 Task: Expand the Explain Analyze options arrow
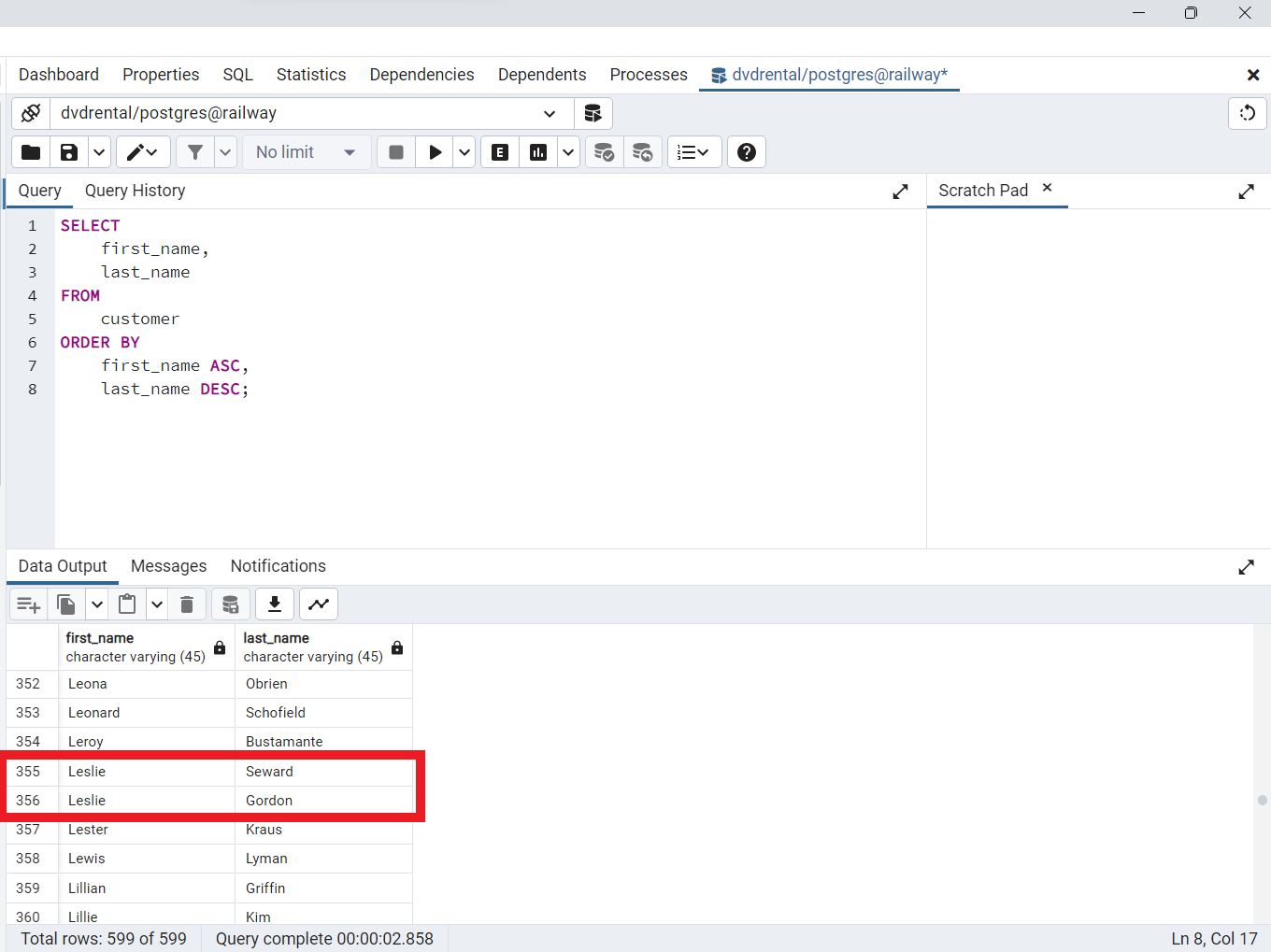click(x=568, y=152)
